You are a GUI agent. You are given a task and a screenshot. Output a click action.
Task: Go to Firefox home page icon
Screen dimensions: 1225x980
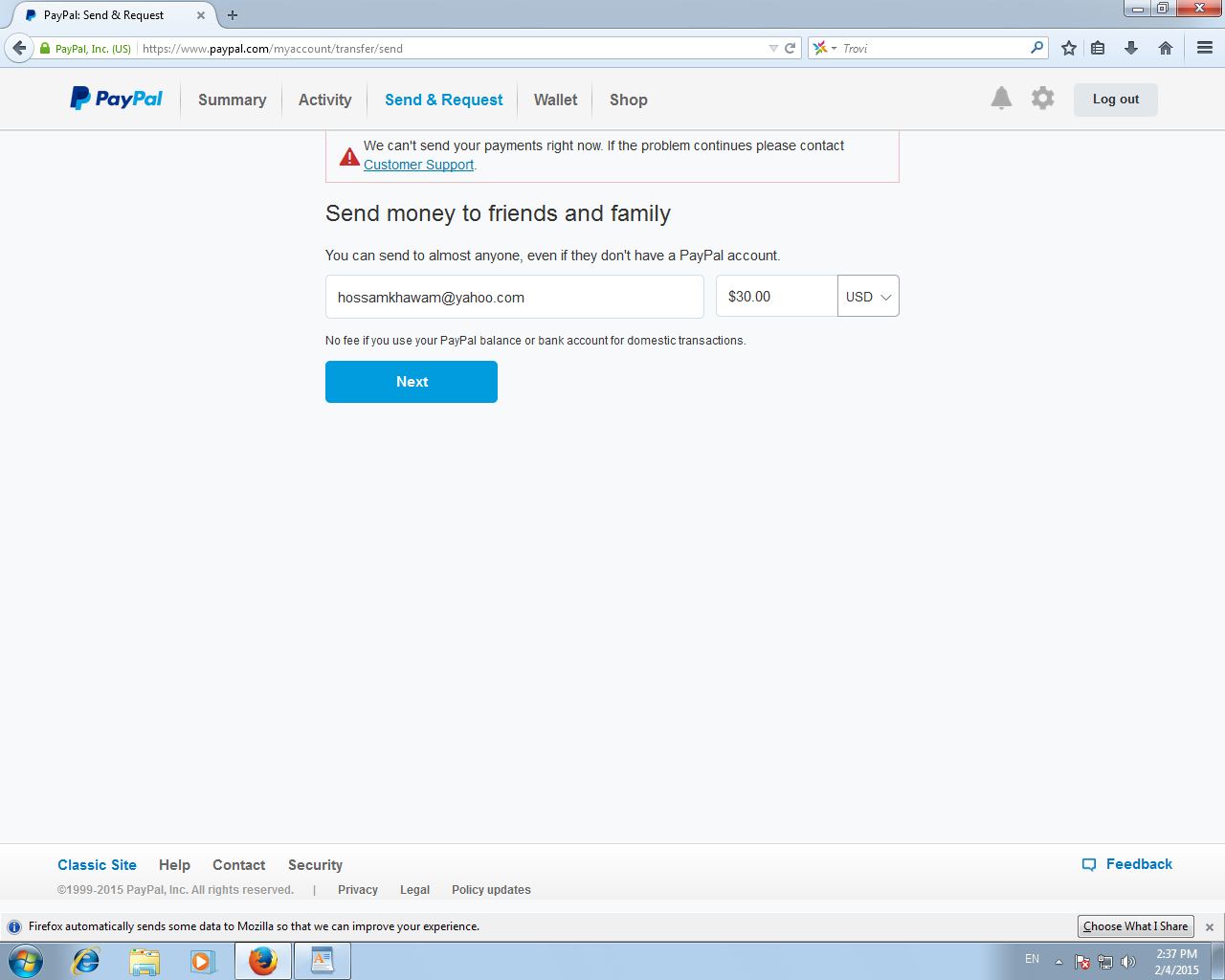(x=1166, y=48)
